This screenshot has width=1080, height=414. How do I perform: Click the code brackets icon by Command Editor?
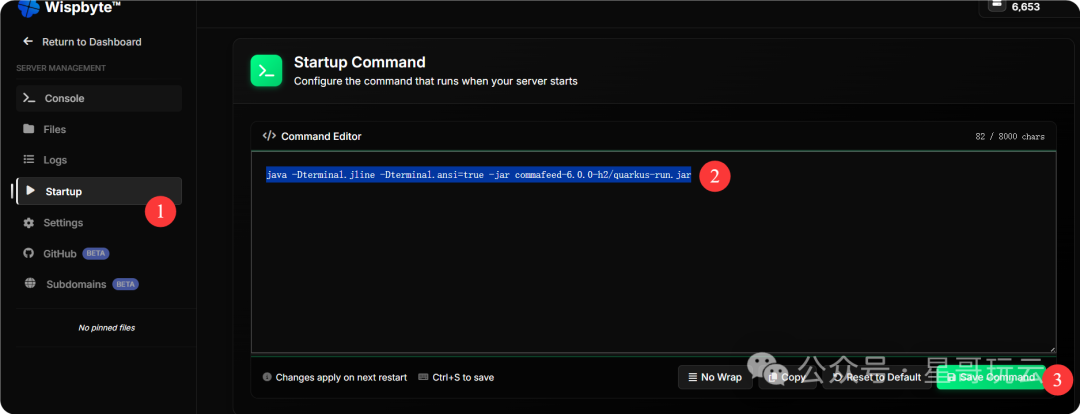click(269, 136)
